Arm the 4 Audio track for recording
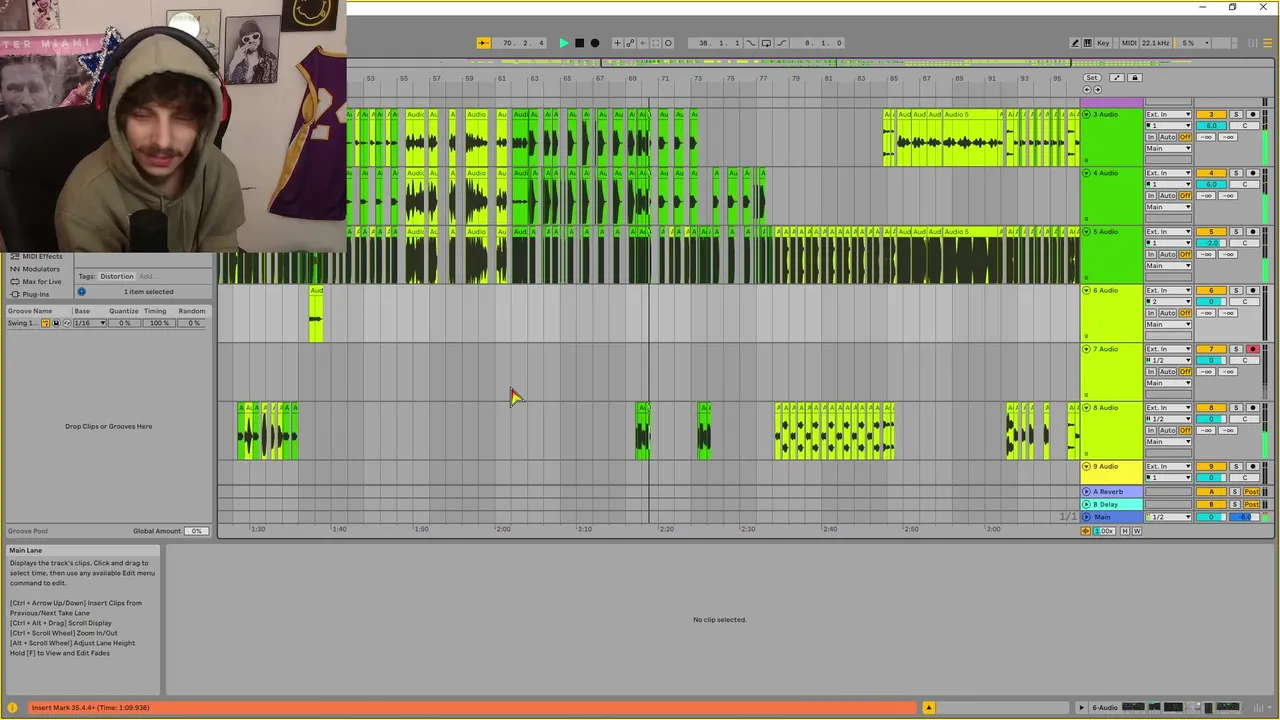 1253,173
